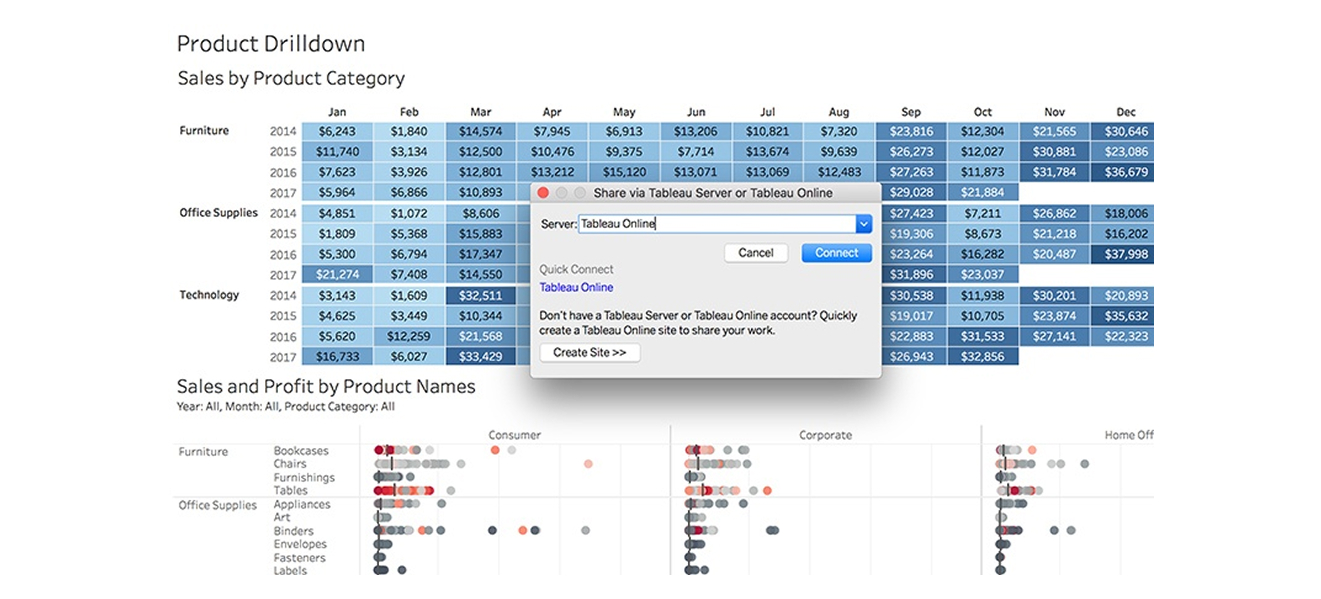The width and height of the screenshot is (1321, 599).
Task: Select the Envelopes row label
Action: tap(300, 544)
